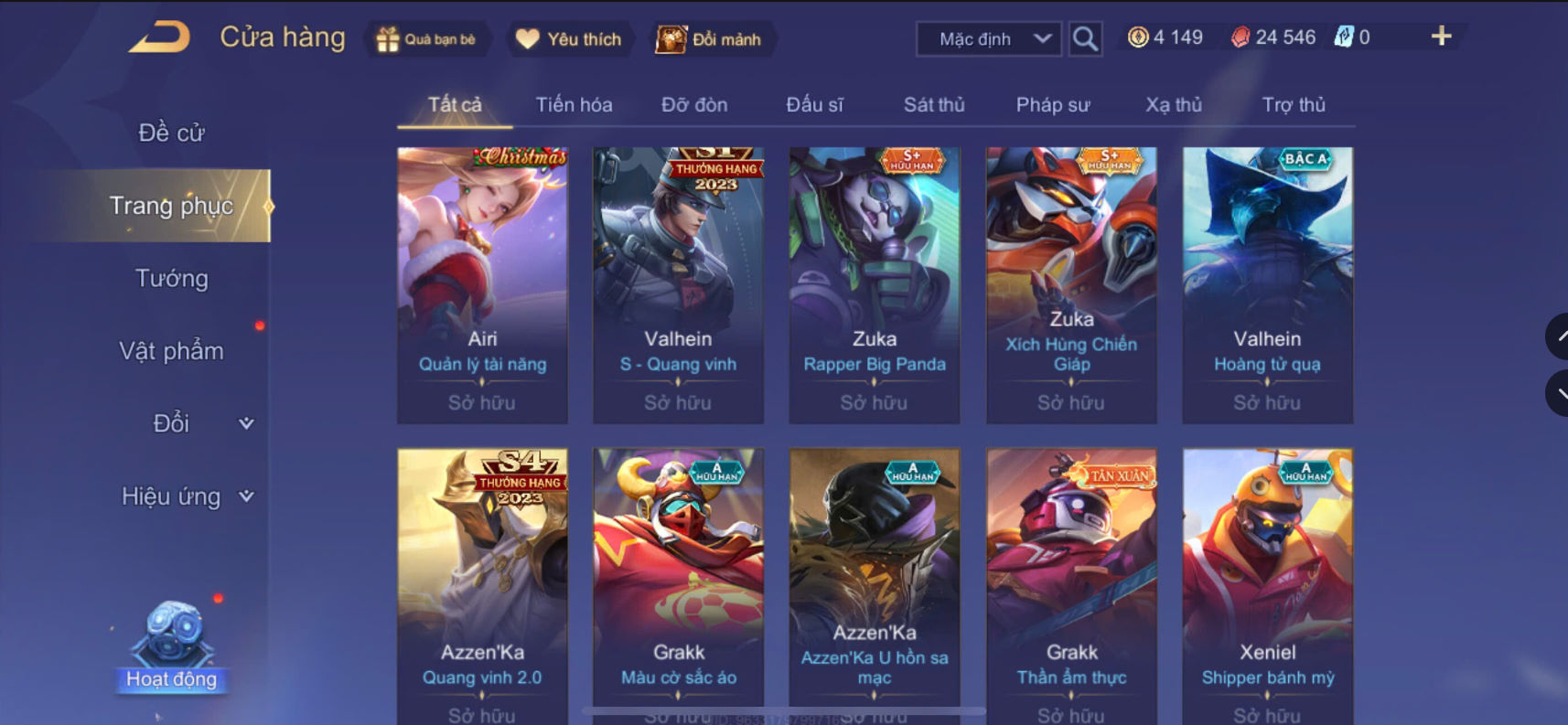
Task: Switch to the Tiến hóa tab
Action: (x=574, y=104)
